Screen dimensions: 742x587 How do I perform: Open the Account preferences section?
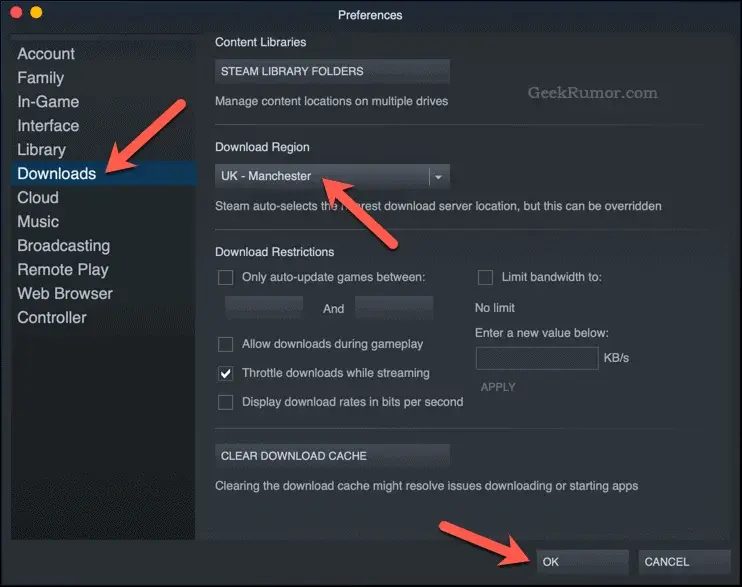pyautogui.click(x=46, y=54)
